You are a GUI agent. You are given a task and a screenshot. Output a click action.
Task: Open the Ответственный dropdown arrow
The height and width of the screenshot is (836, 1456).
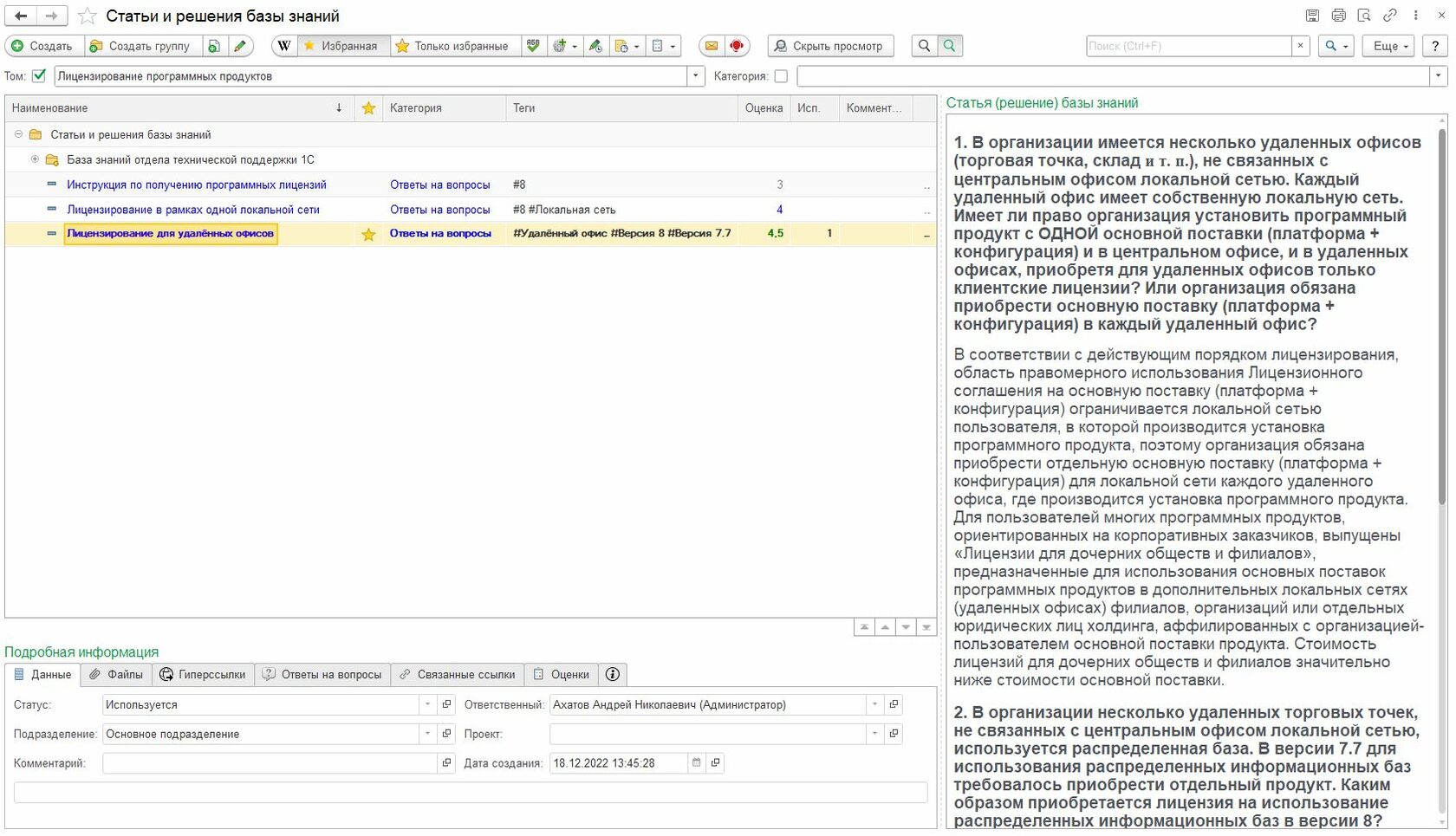pyautogui.click(x=874, y=705)
